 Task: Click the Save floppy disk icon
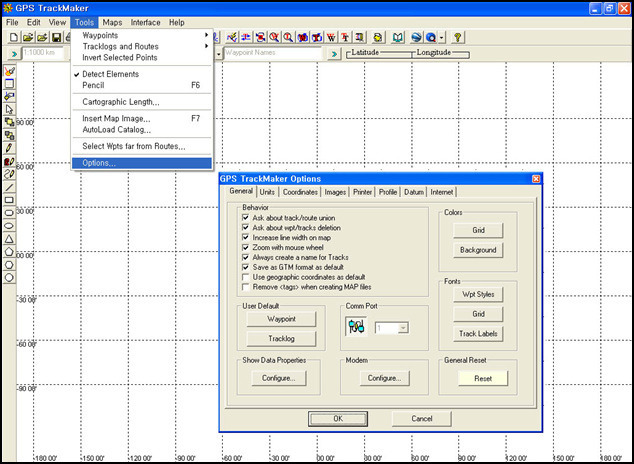(x=57, y=38)
